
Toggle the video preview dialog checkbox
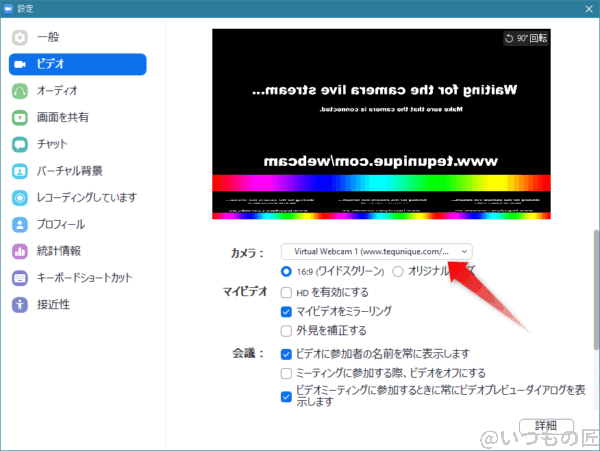[286, 397]
